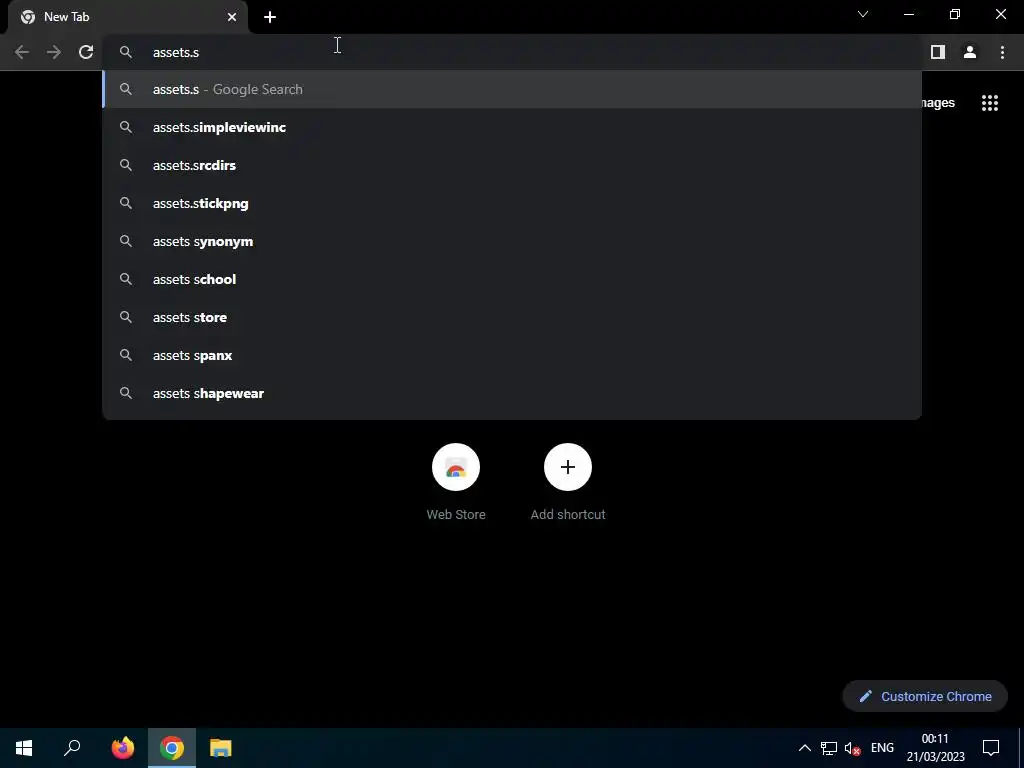The image size is (1024, 768).
Task: Open the profile avatar menu
Action: 970,52
